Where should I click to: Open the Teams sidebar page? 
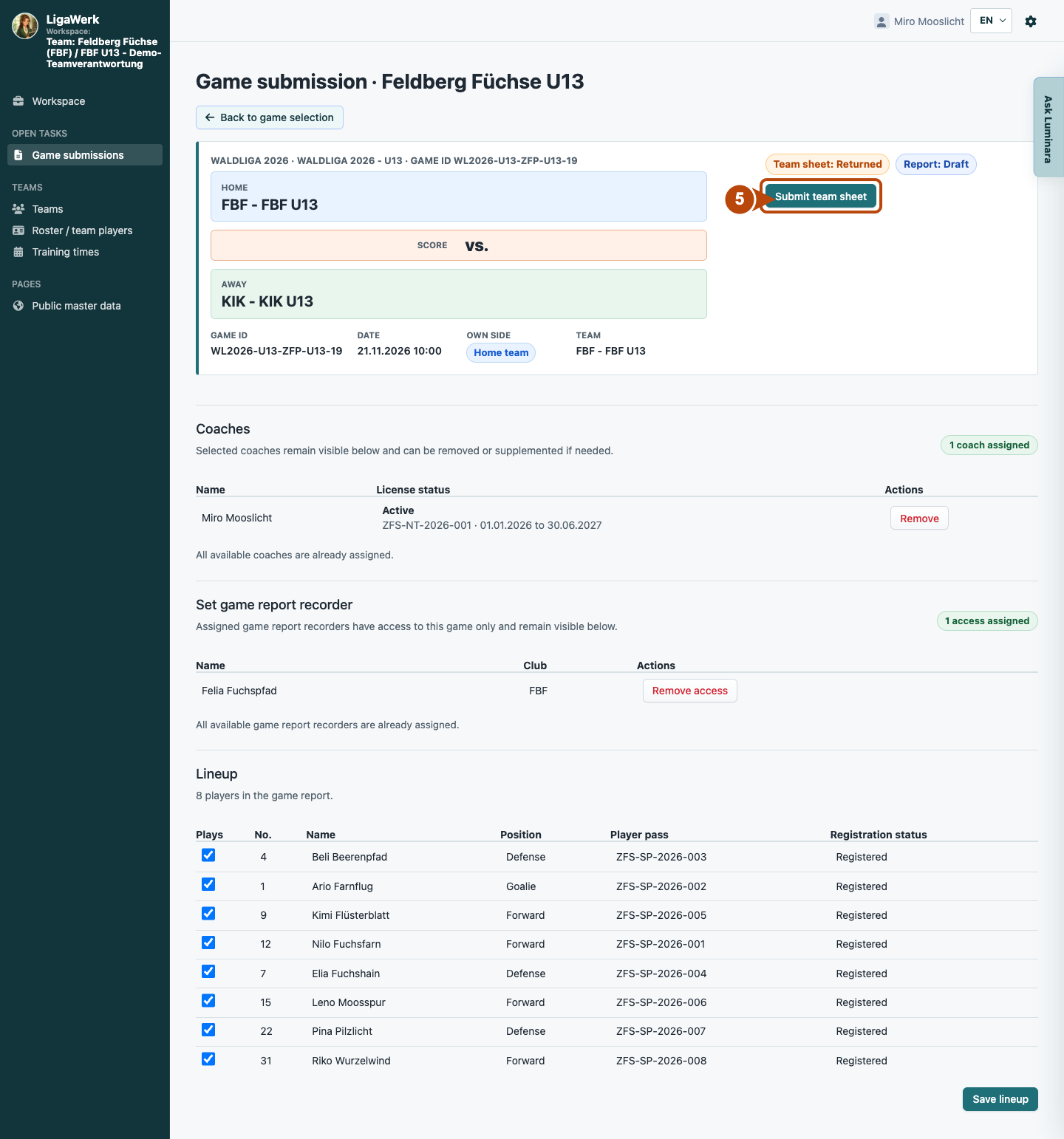(85, 209)
